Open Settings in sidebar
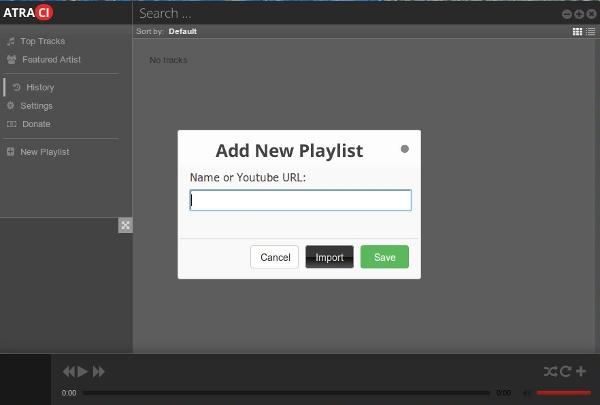The width and height of the screenshot is (600, 405). [x=36, y=106]
